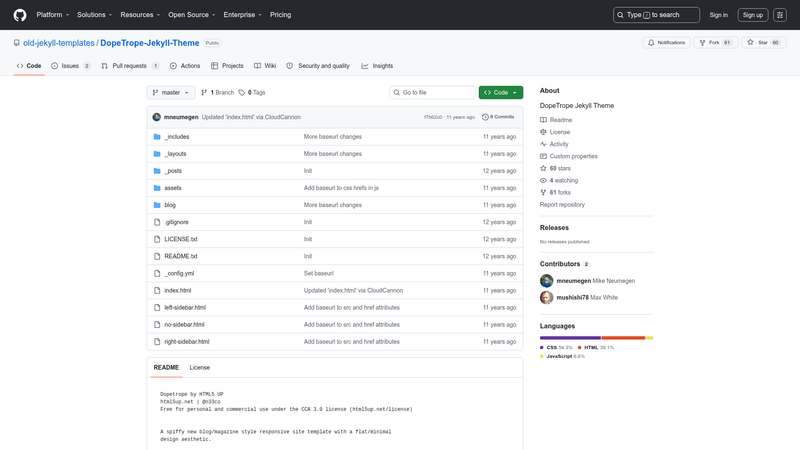View the 1 Branch list
Screen dimensions: 800x450
point(217,92)
